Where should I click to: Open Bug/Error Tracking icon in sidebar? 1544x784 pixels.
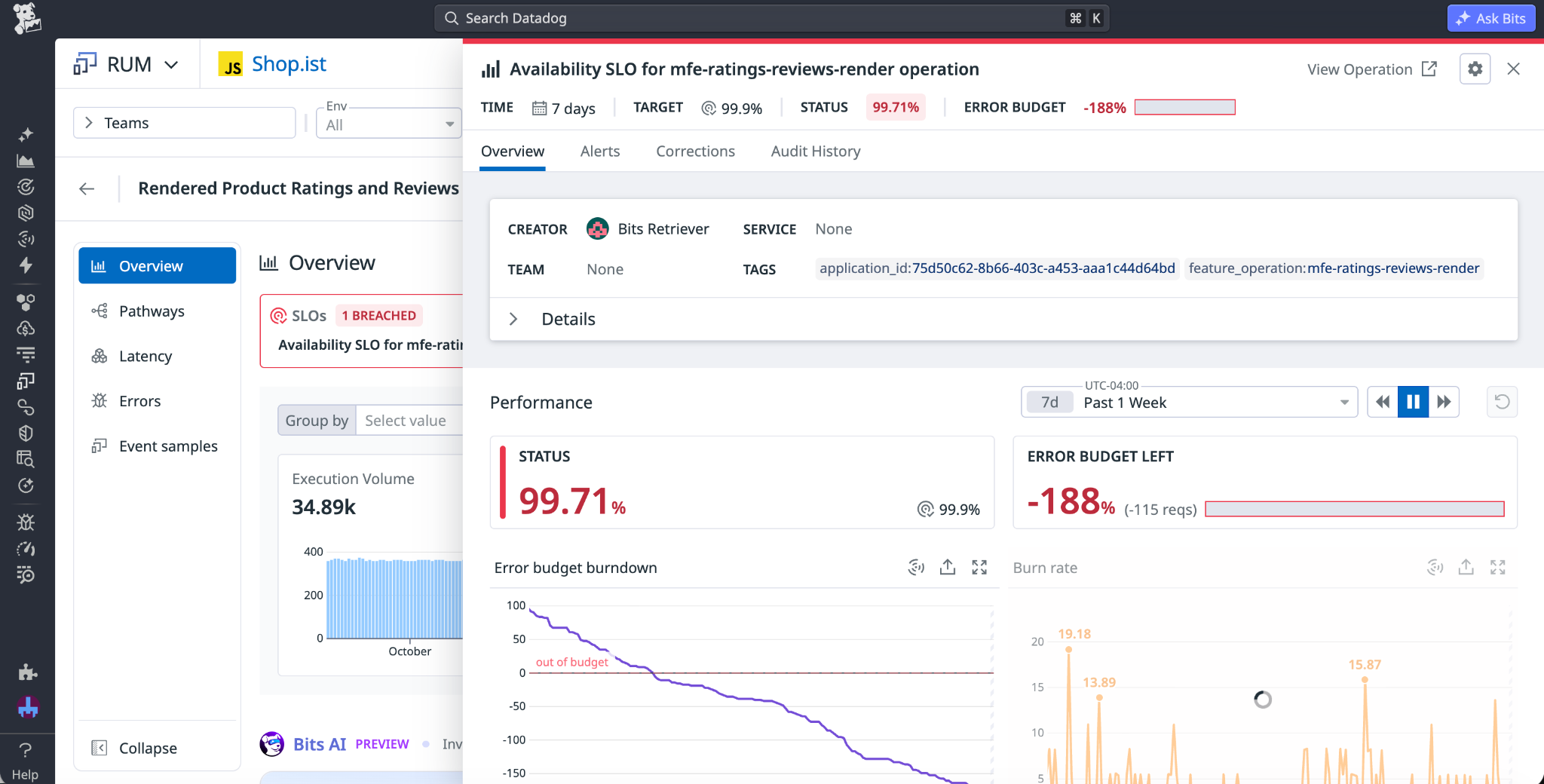[26, 522]
